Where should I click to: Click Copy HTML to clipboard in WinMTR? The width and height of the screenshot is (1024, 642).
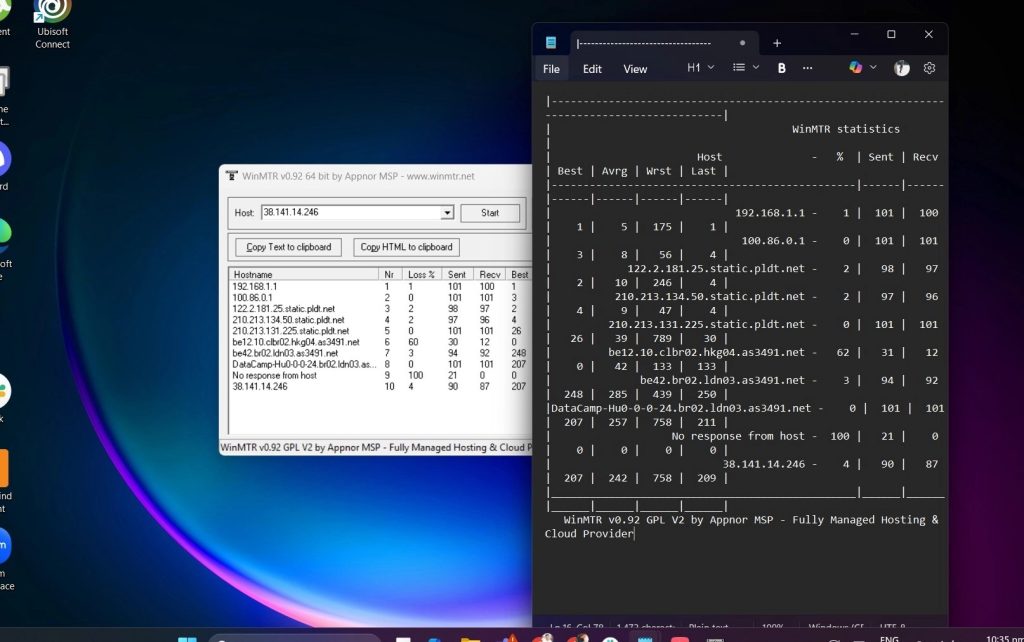click(x=406, y=247)
